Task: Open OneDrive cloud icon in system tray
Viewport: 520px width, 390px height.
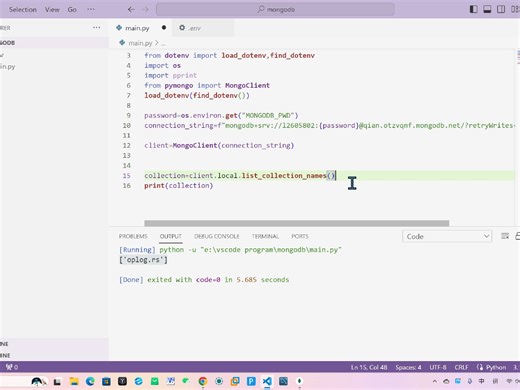Action: pos(446,381)
